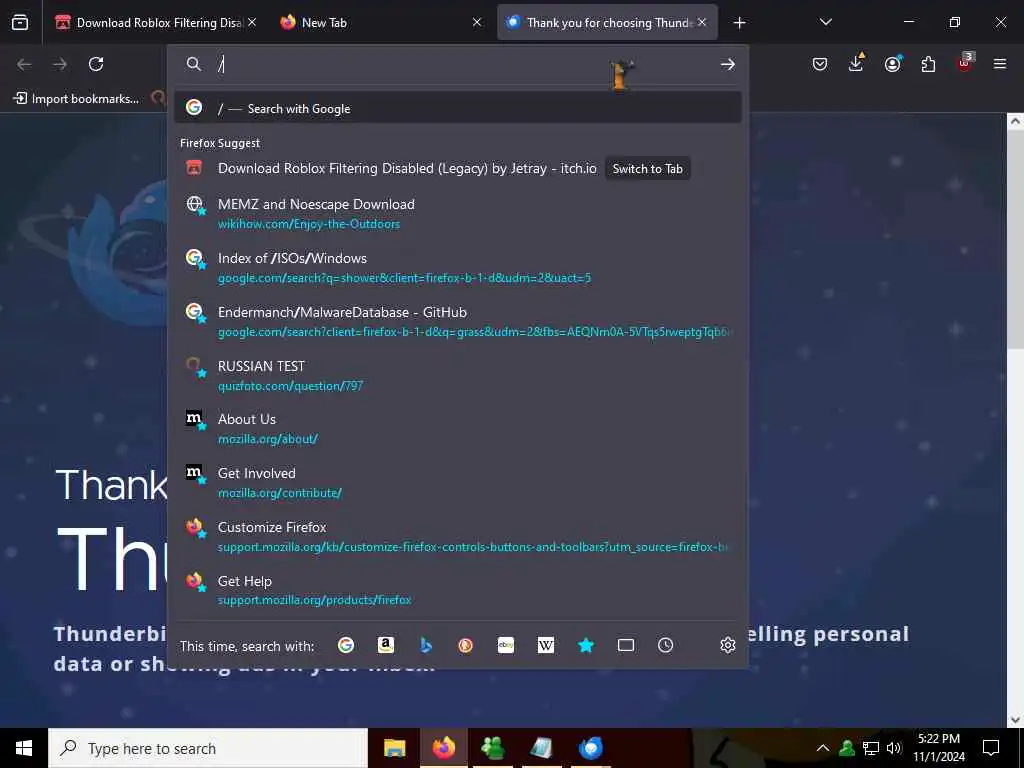Viewport: 1024px width, 768px height.
Task: Open the green people app on taskbar
Action: 492,748
